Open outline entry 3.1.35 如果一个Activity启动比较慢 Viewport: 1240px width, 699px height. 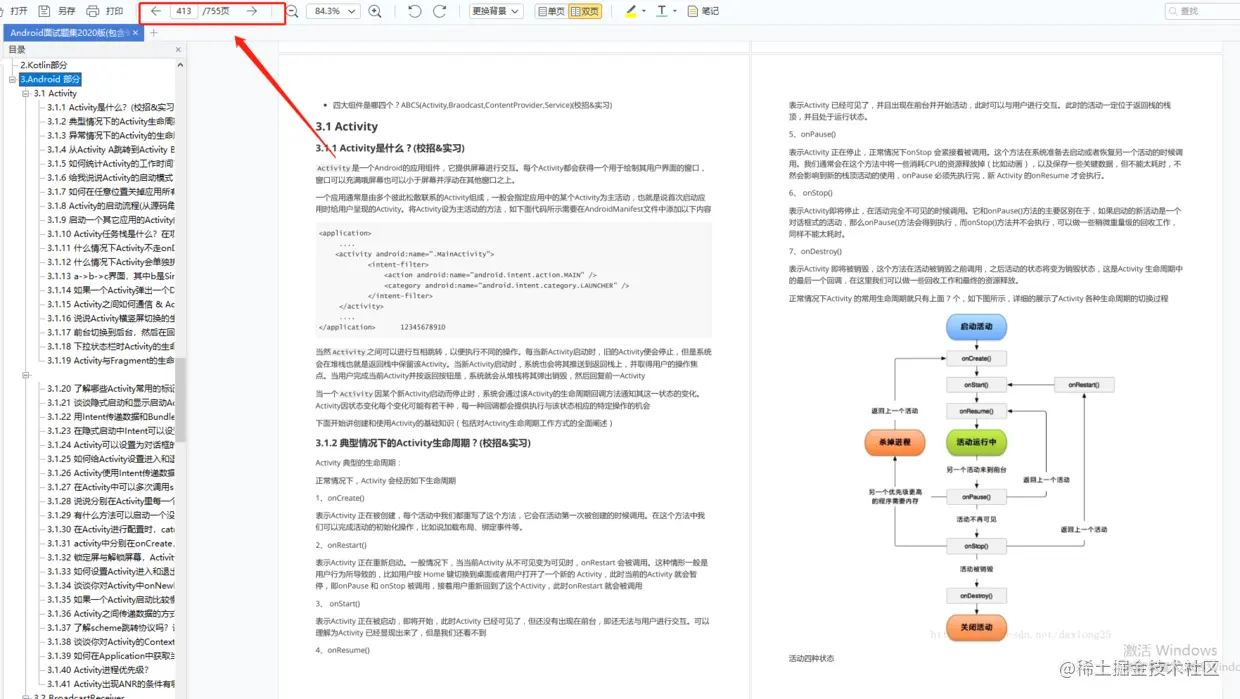[x=110, y=600]
